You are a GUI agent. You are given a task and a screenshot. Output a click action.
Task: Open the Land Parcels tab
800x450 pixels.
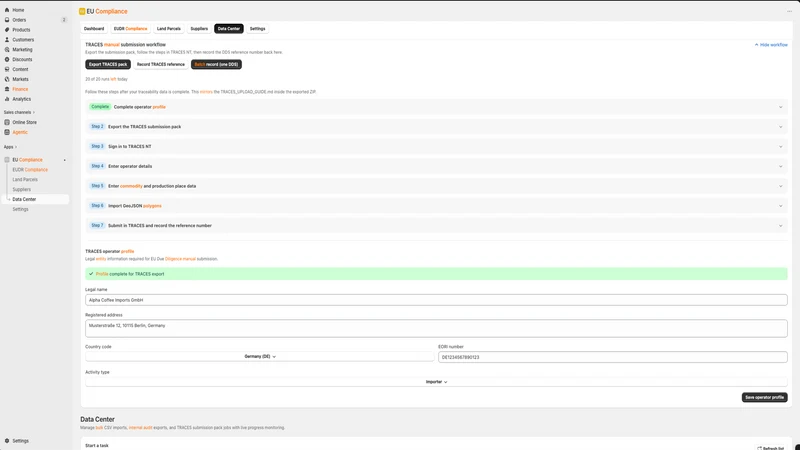[169, 29]
